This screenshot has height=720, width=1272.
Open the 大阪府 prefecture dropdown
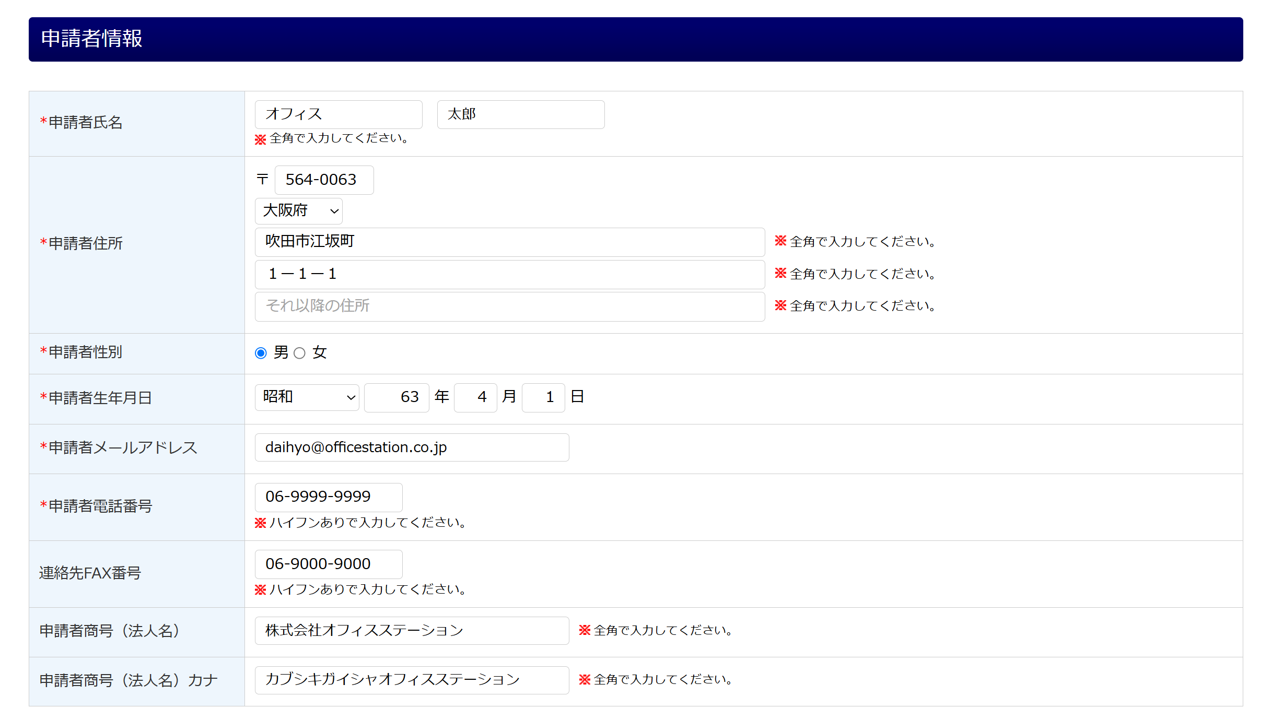298,211
